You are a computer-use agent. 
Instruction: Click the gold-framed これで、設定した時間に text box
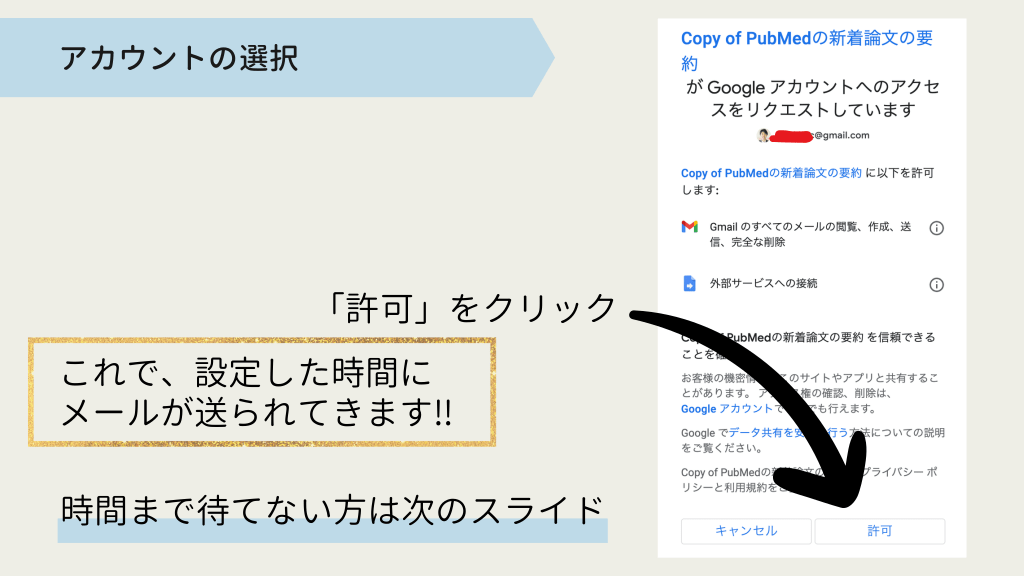point(262,392)
